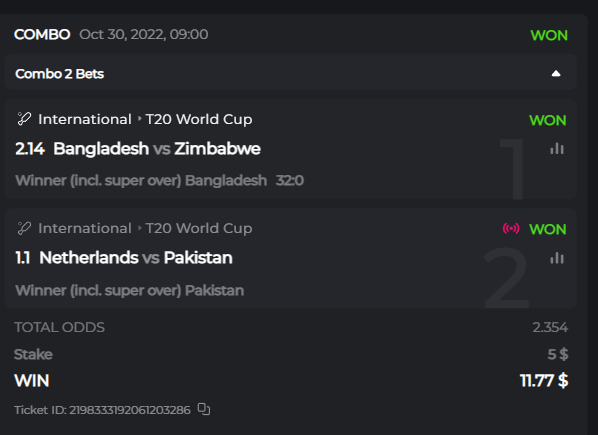Click the 1.1 odds value
Viewport: 598px width, 435px height.
[x=23, y=258]
